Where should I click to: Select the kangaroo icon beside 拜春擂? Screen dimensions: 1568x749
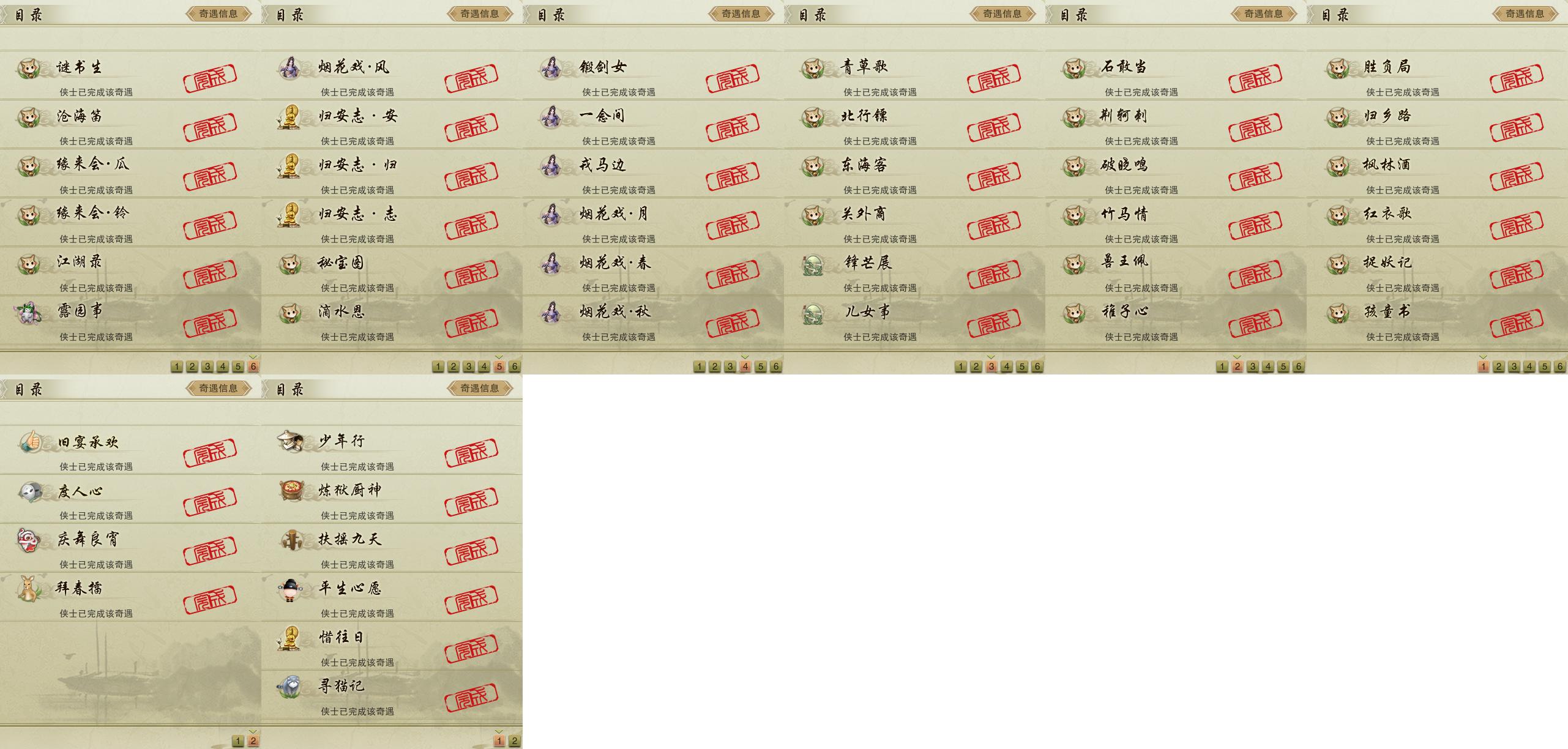tap(29, 589)
